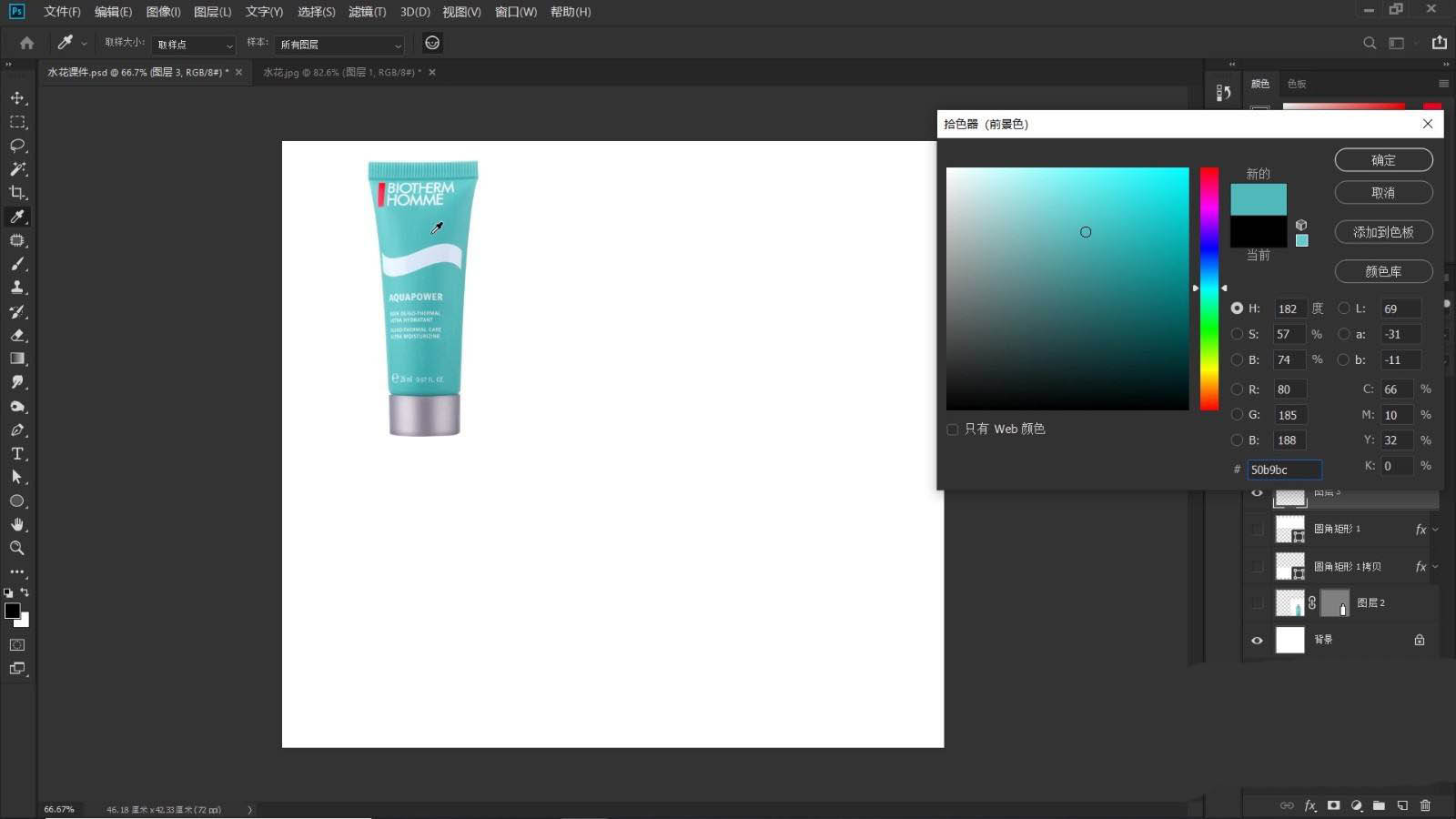Select the Brush tool

17,264
